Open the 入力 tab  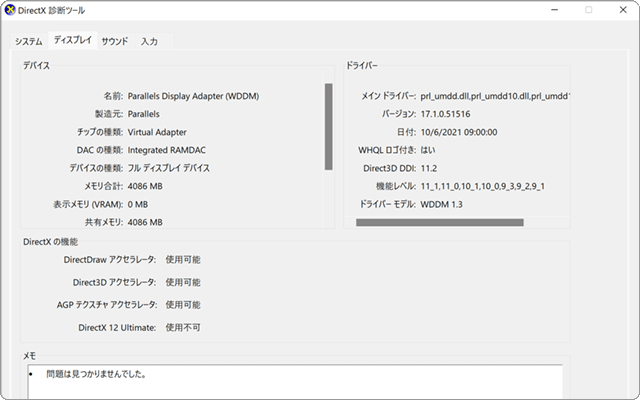149,41
